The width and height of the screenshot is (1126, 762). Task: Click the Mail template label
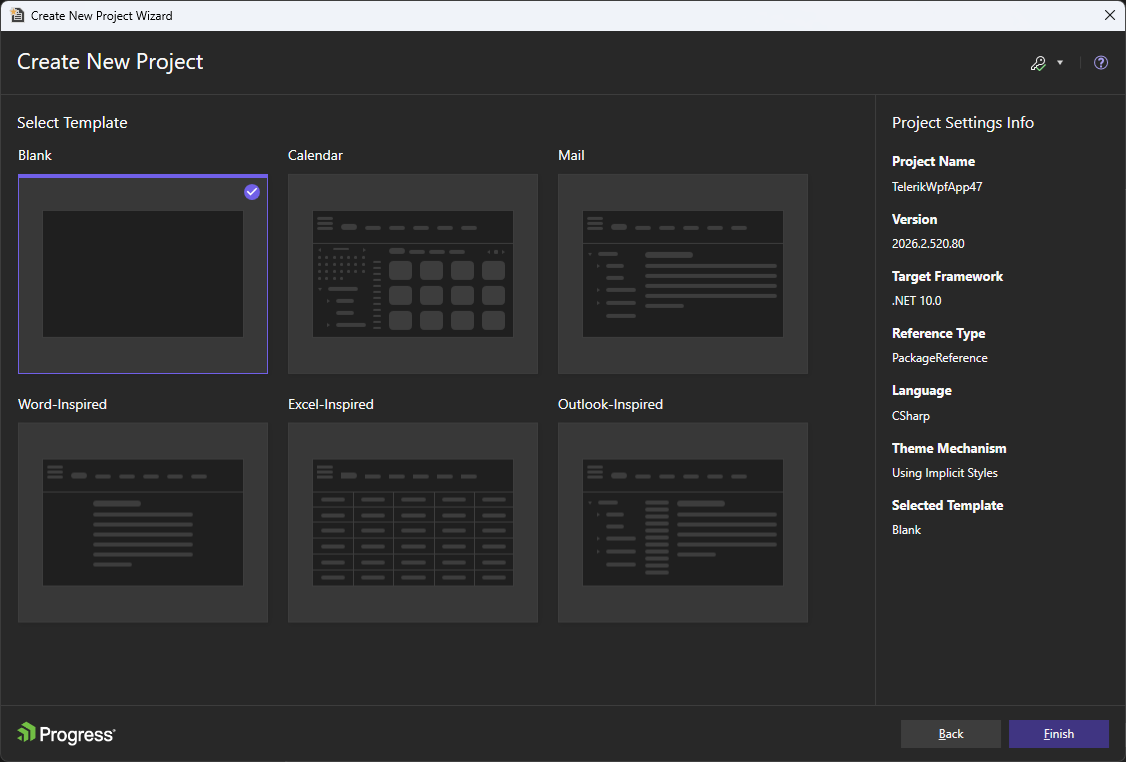coord(571,155)
